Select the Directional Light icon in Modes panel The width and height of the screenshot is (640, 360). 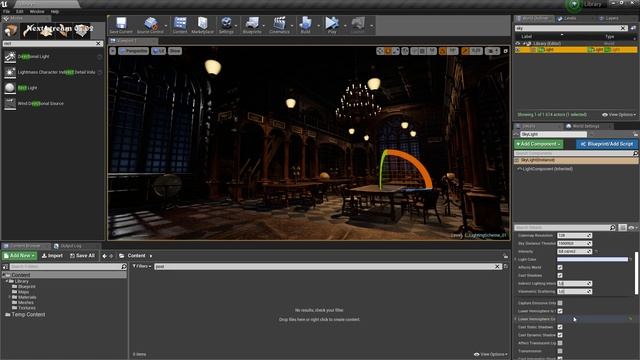coord(10,57)
